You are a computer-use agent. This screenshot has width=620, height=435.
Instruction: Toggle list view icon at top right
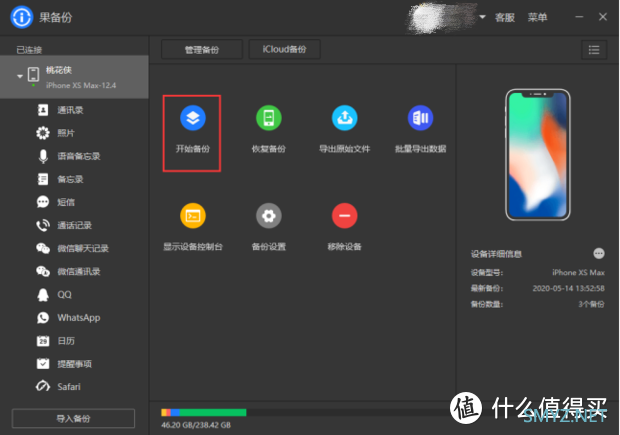[594, 50]
